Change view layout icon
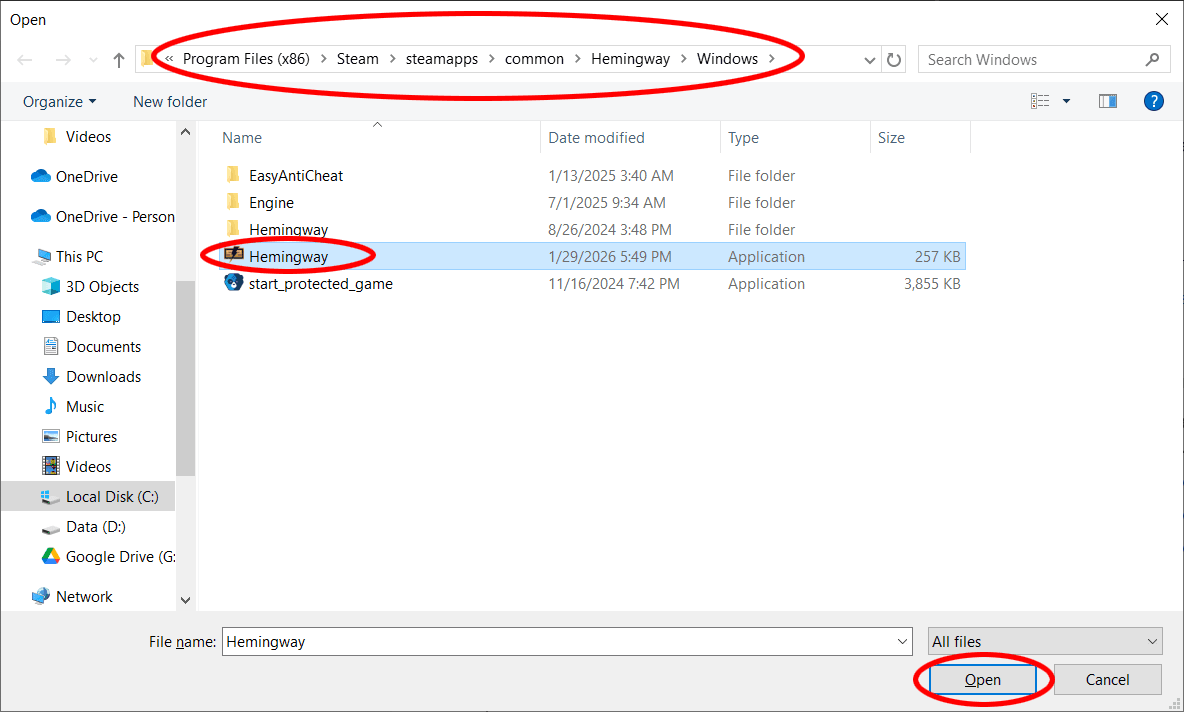 1040,101
